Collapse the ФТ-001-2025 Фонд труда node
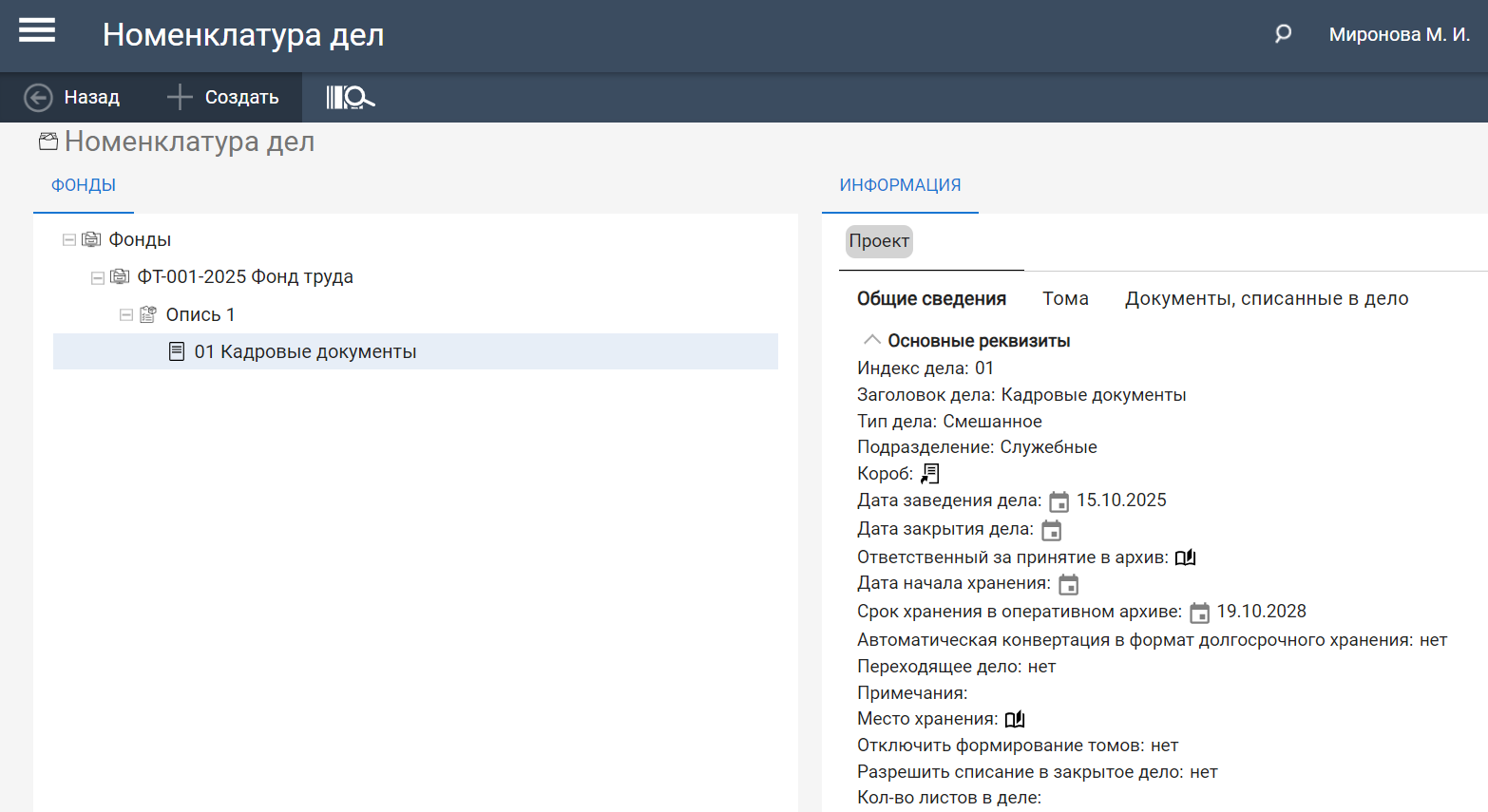The width and height of the screenshot is (1488, 812). [x=98, y=277]
